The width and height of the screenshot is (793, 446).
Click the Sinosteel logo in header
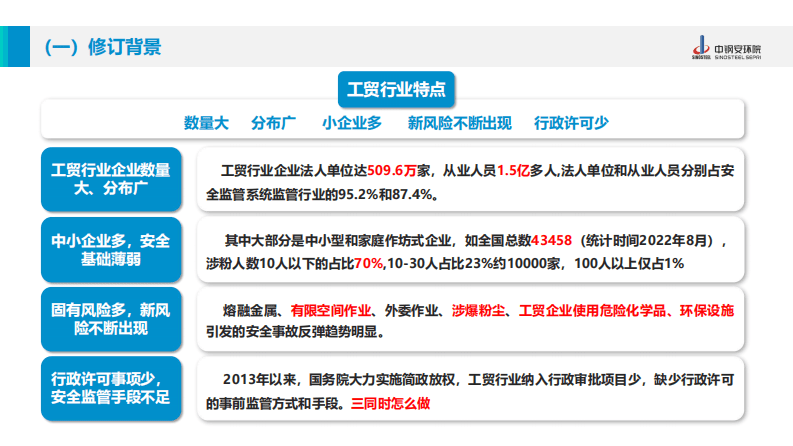coord(726,48)
